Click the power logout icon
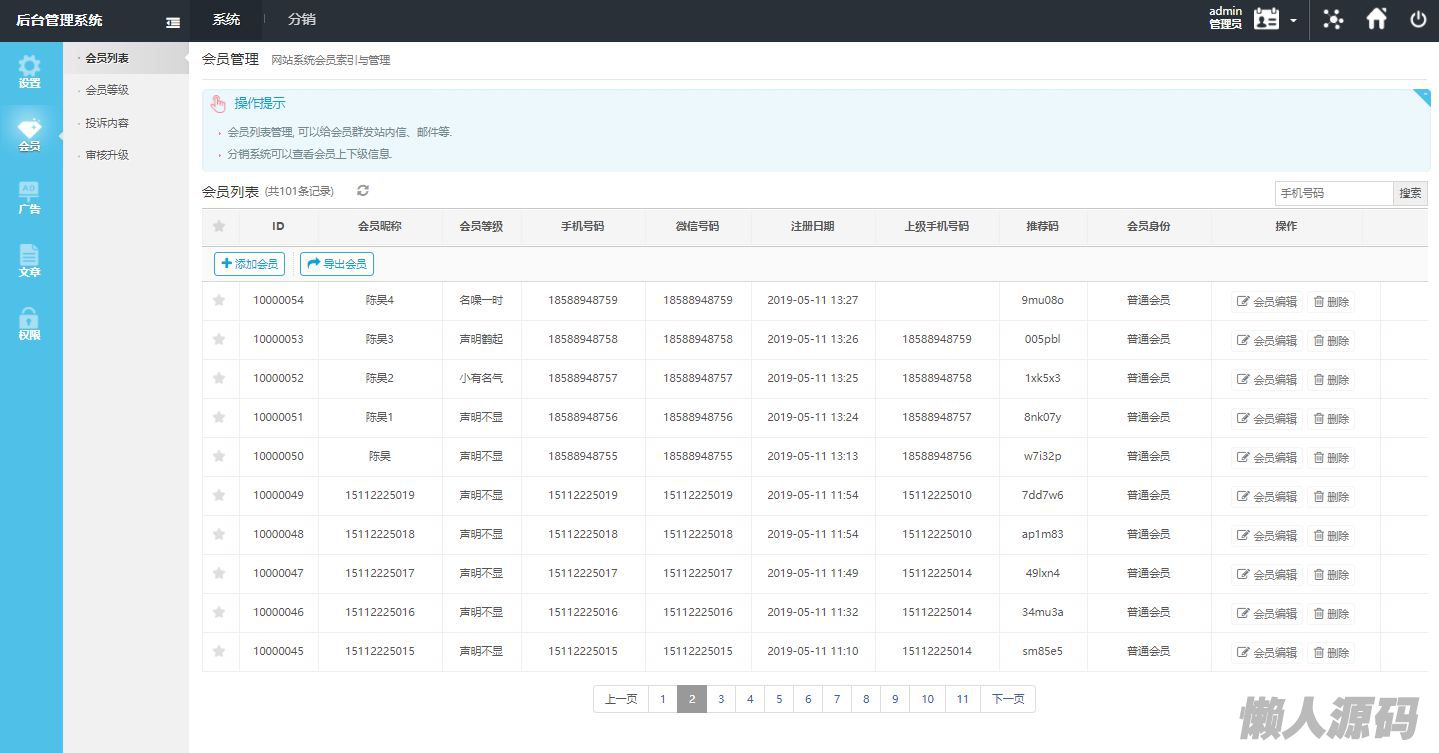Image resolution: width=1439 pixels, height=753 pixels. (1418, 19)
